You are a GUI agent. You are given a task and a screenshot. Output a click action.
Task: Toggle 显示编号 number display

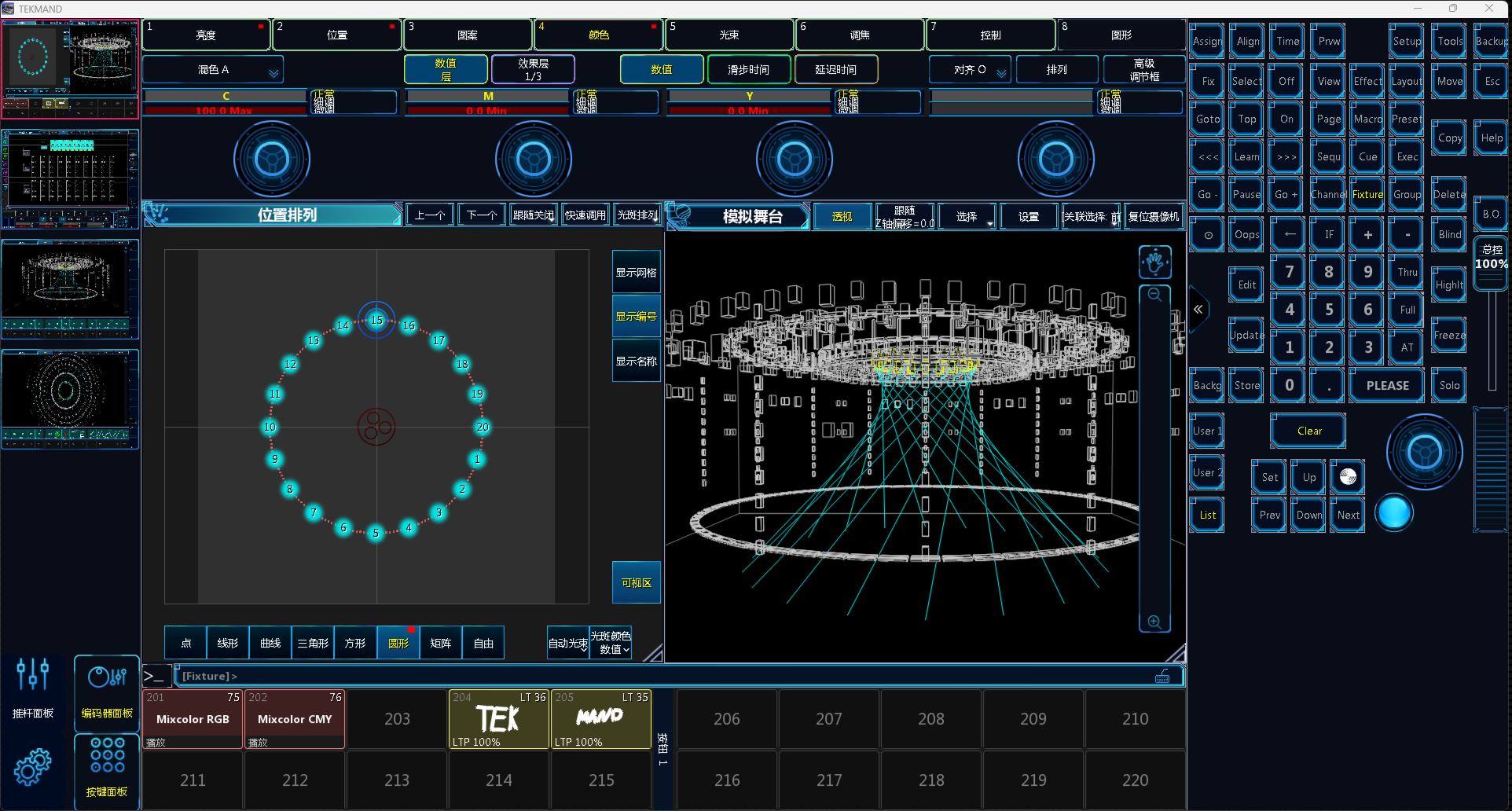point(636,317)
